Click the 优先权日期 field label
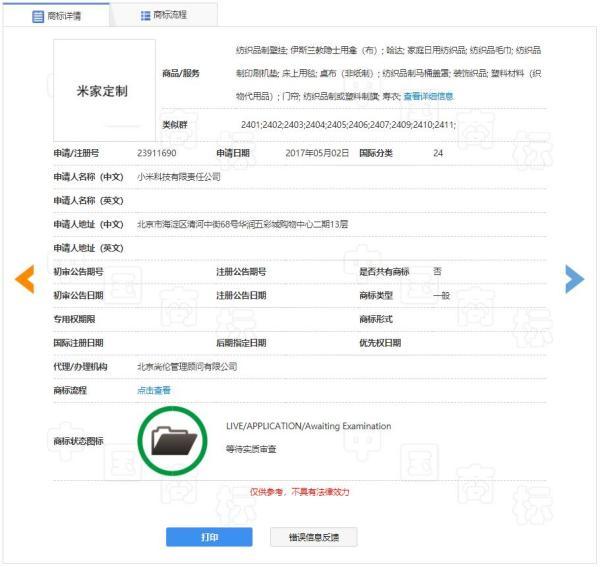This screenshot has width=600, height=567. click(380, 343)
